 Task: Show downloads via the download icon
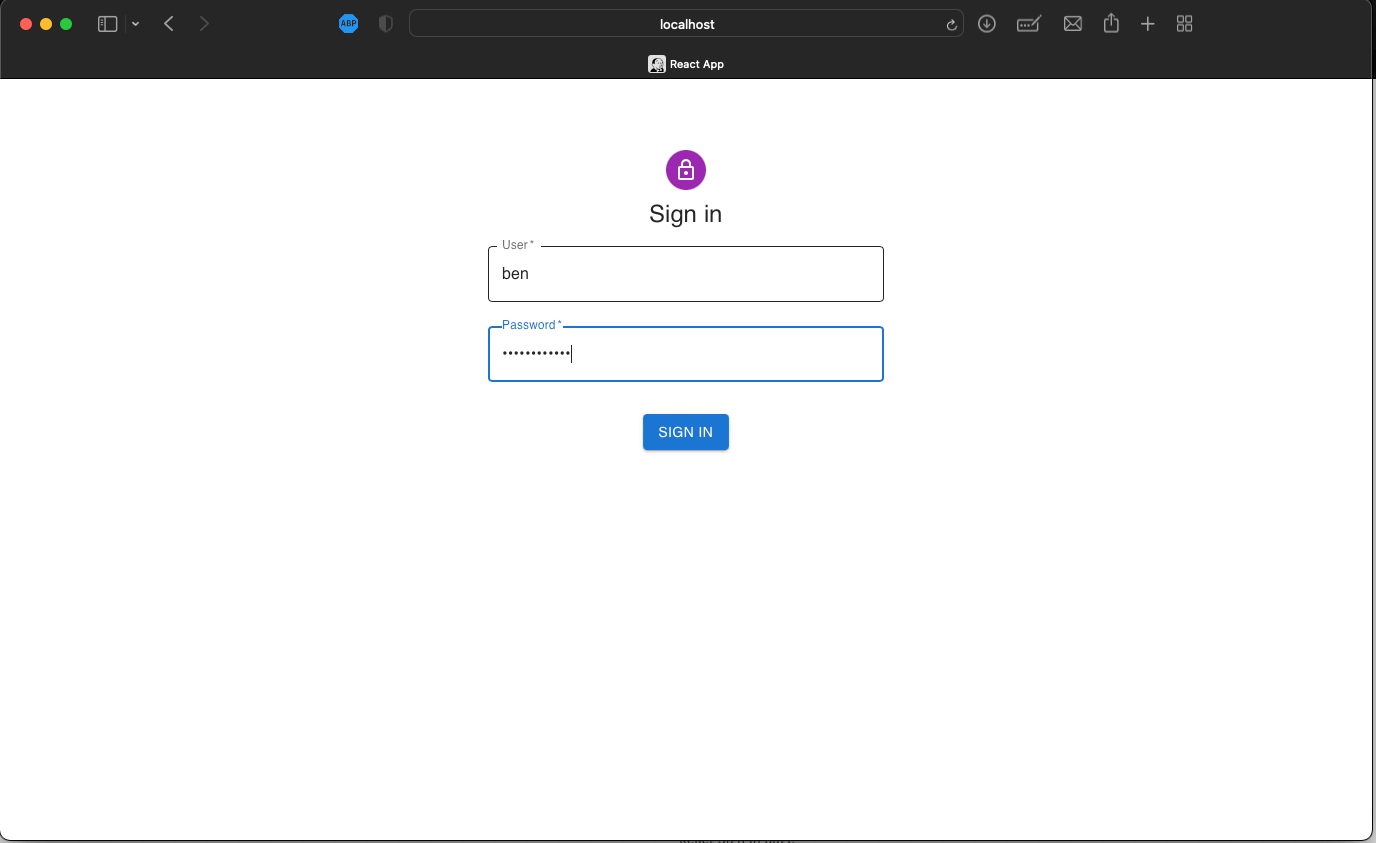[987, 24]
